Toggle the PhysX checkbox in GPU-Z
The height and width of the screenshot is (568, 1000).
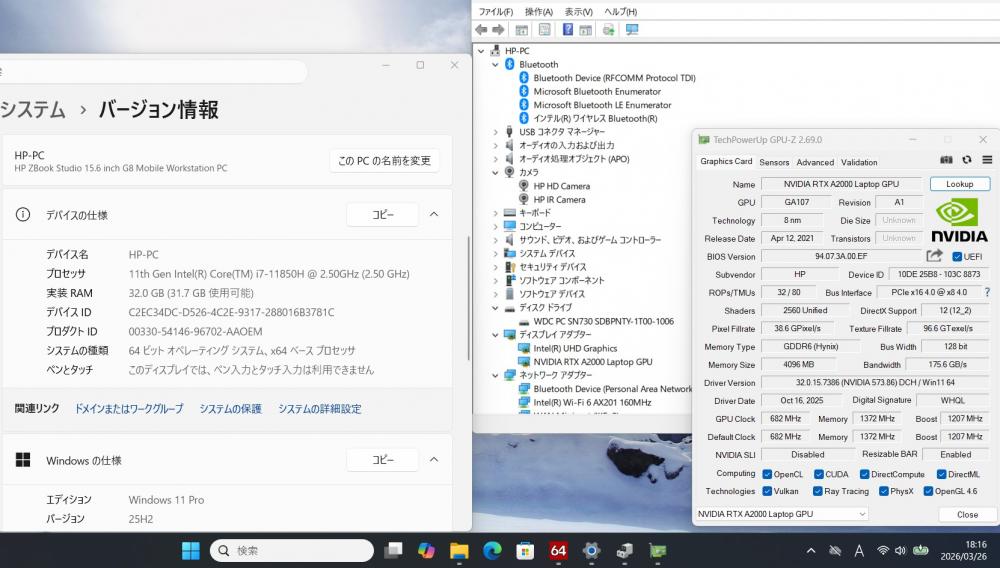(x=883, y=491)
